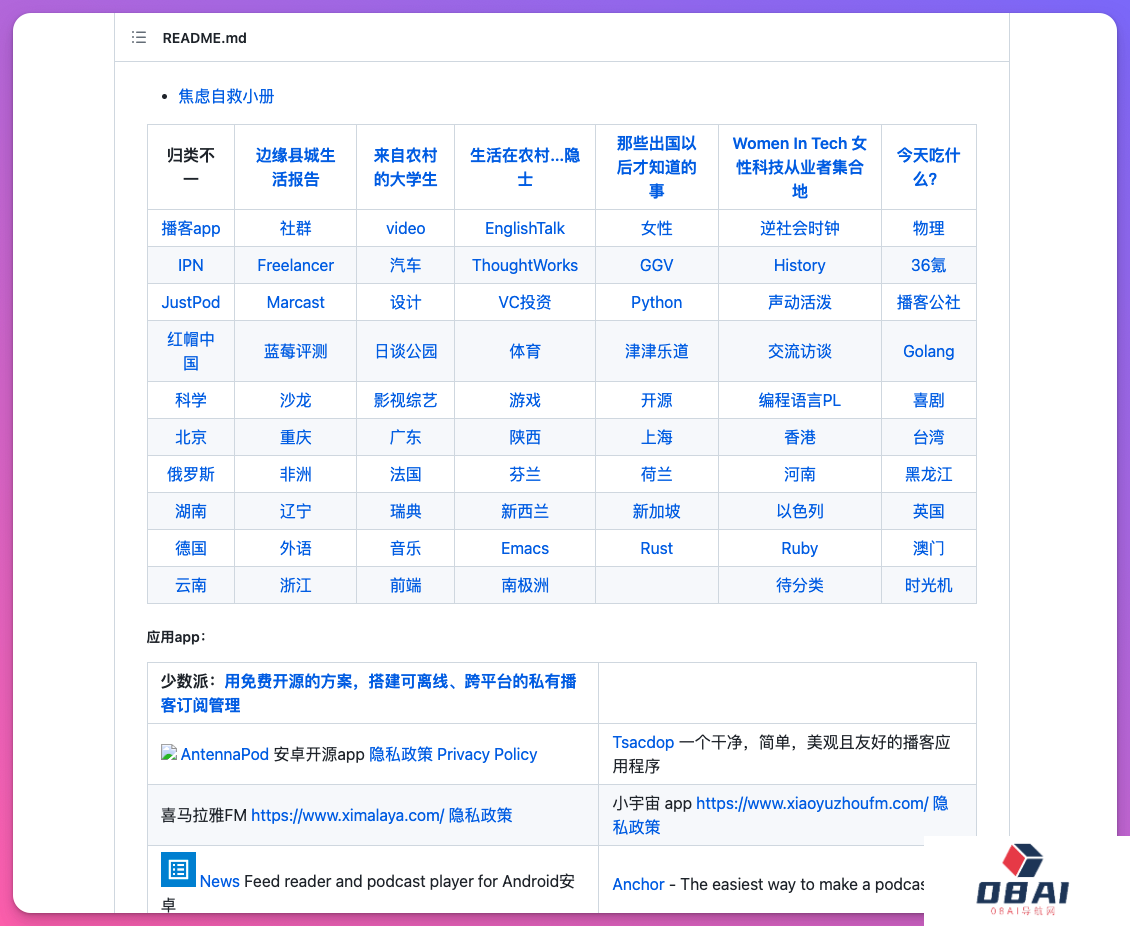Open the 播客公社 category link
Viewport: 1130px width, 926px height.
(928, 303)
